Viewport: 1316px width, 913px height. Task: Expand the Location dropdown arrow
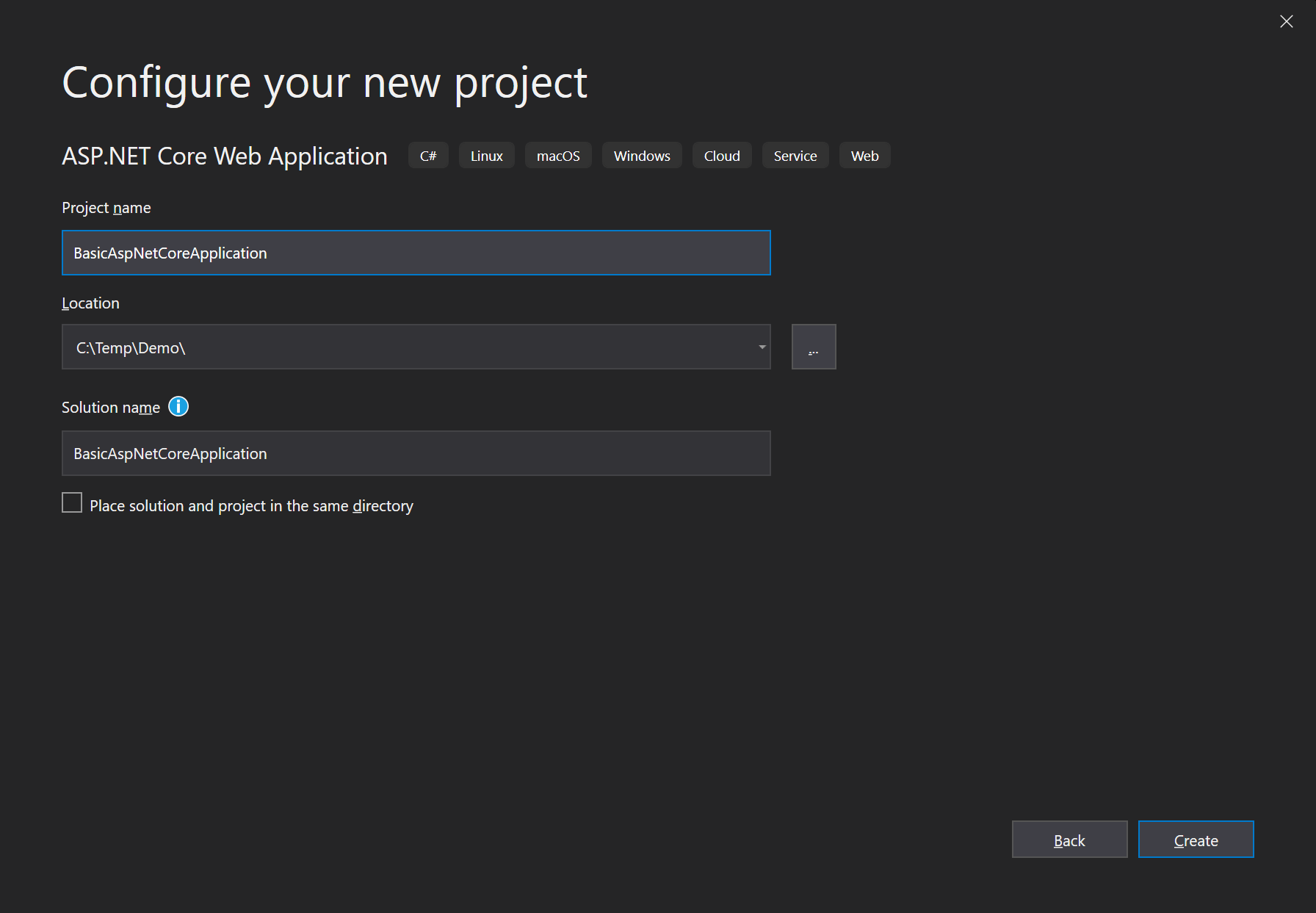(762, 347)
